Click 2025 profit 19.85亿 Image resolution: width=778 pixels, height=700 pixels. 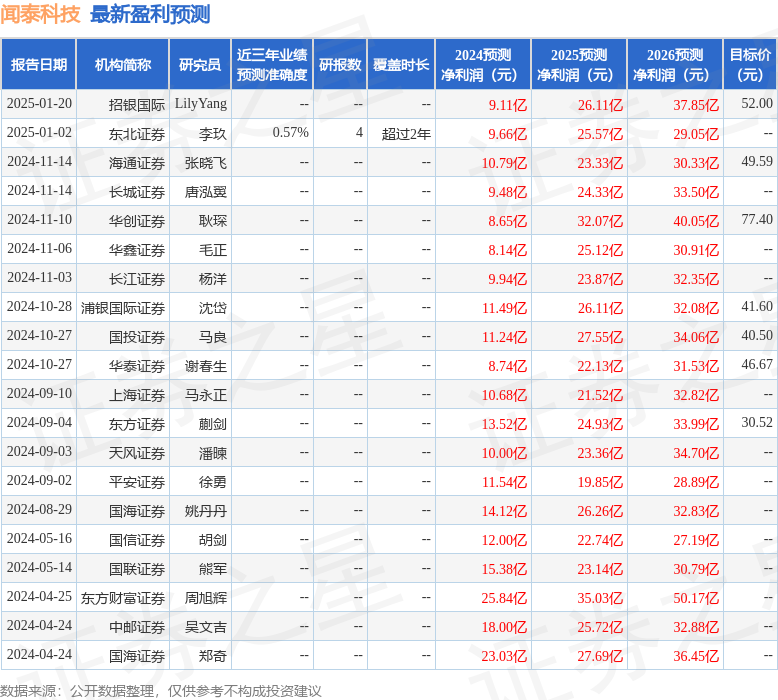[x=600, y=482]
